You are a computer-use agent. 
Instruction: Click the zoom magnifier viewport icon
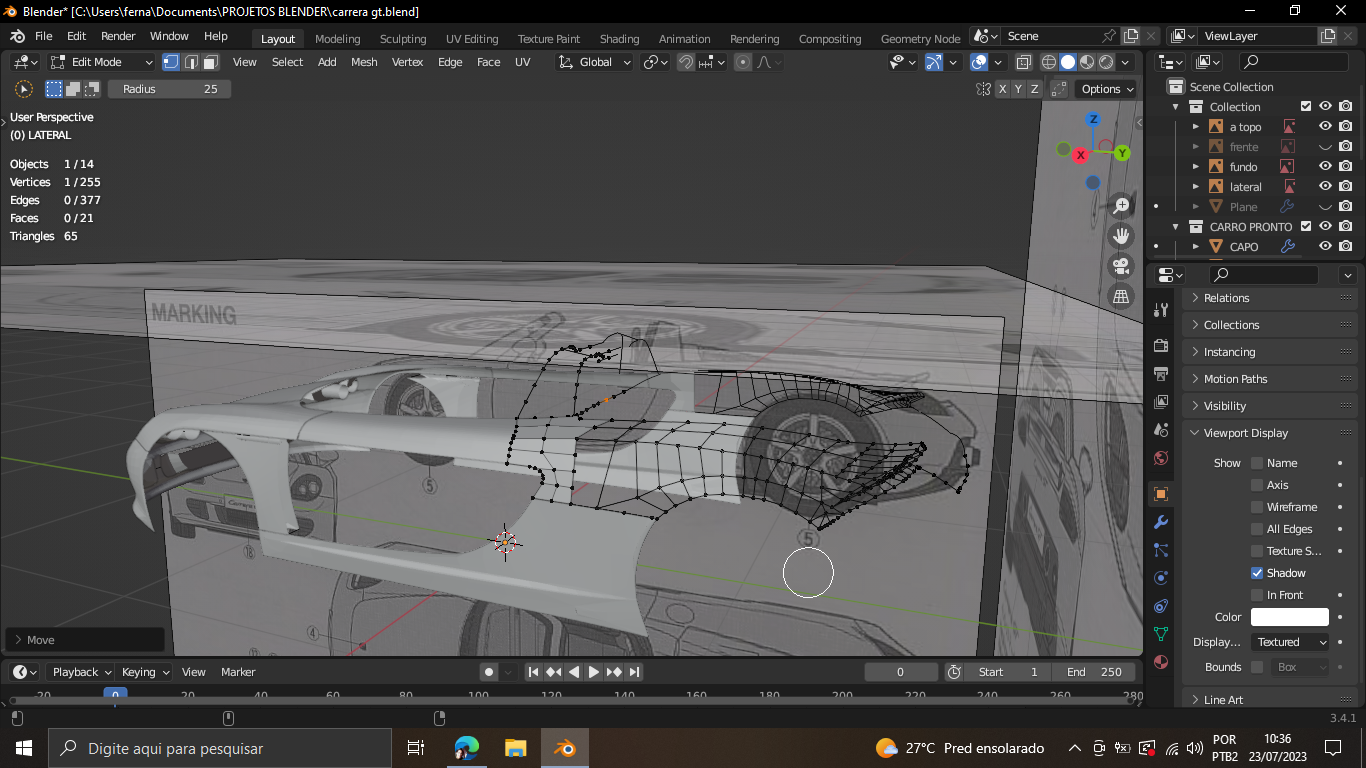(x=1121, y=206)
